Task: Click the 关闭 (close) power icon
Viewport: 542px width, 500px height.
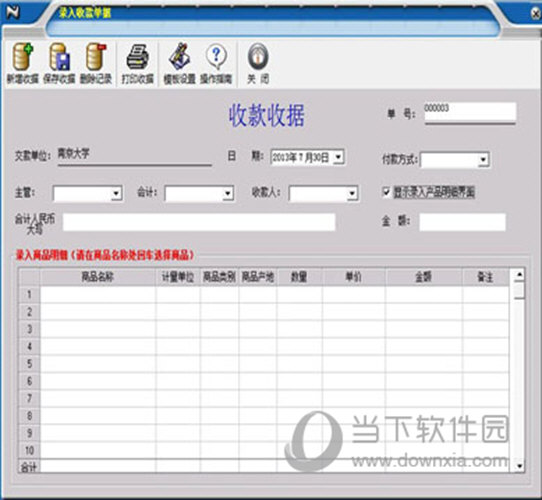Action: click(x=258, y=57)
